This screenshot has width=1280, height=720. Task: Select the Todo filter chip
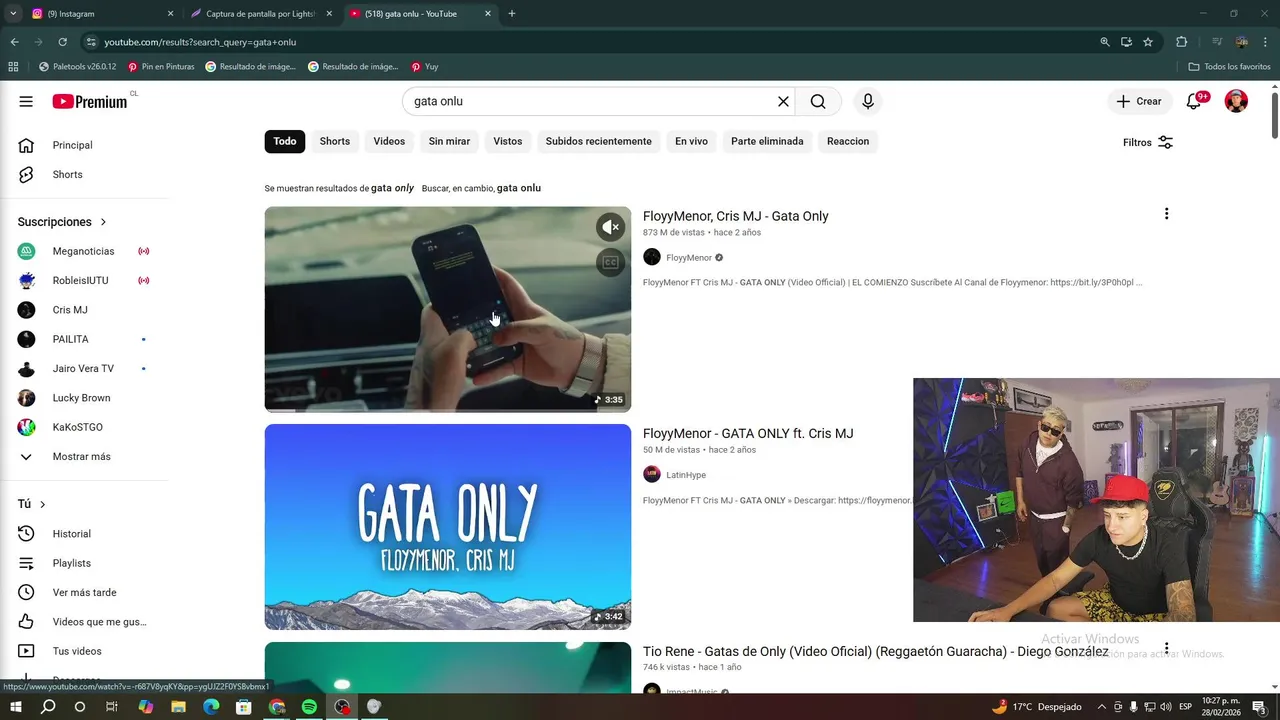click(x=285, y=141)
